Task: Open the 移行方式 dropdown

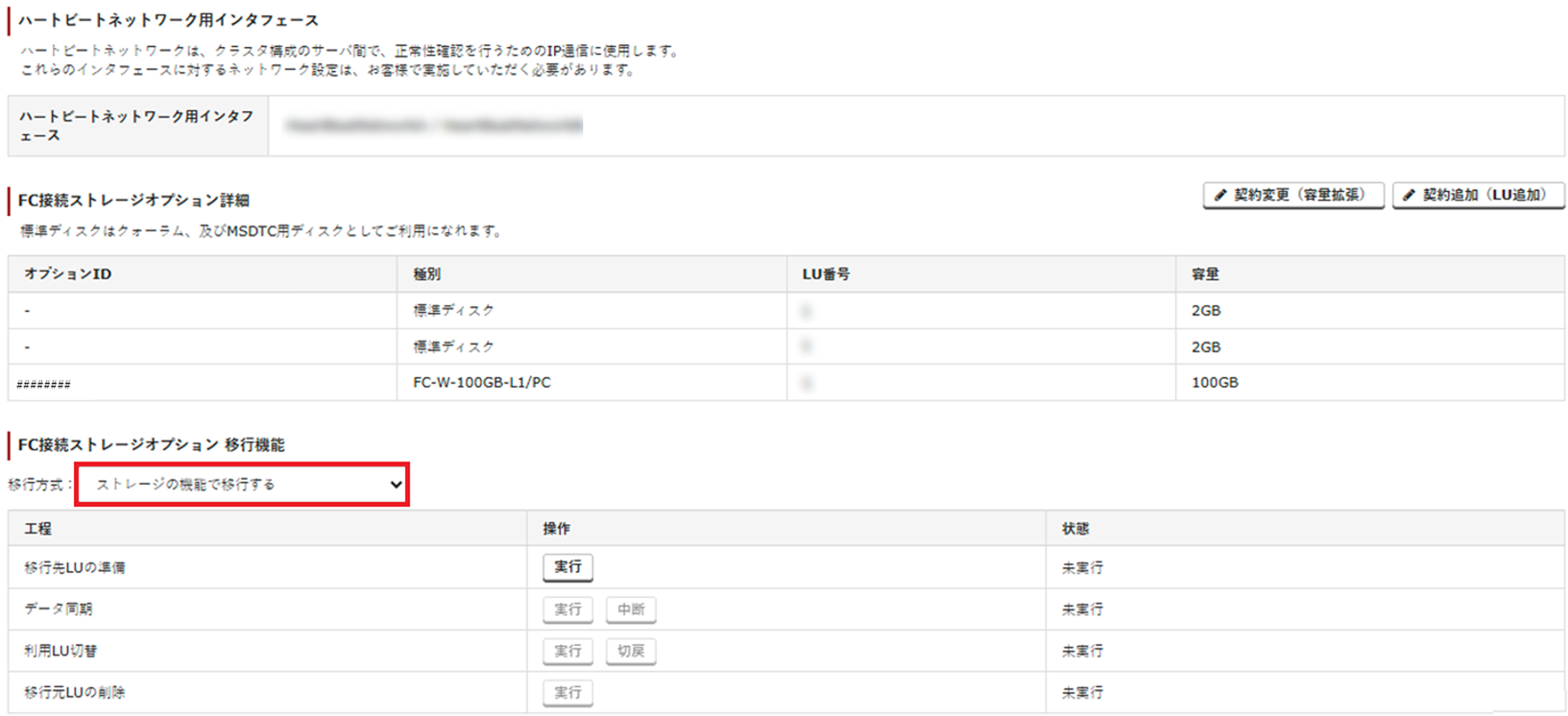Action: point(243,485)
